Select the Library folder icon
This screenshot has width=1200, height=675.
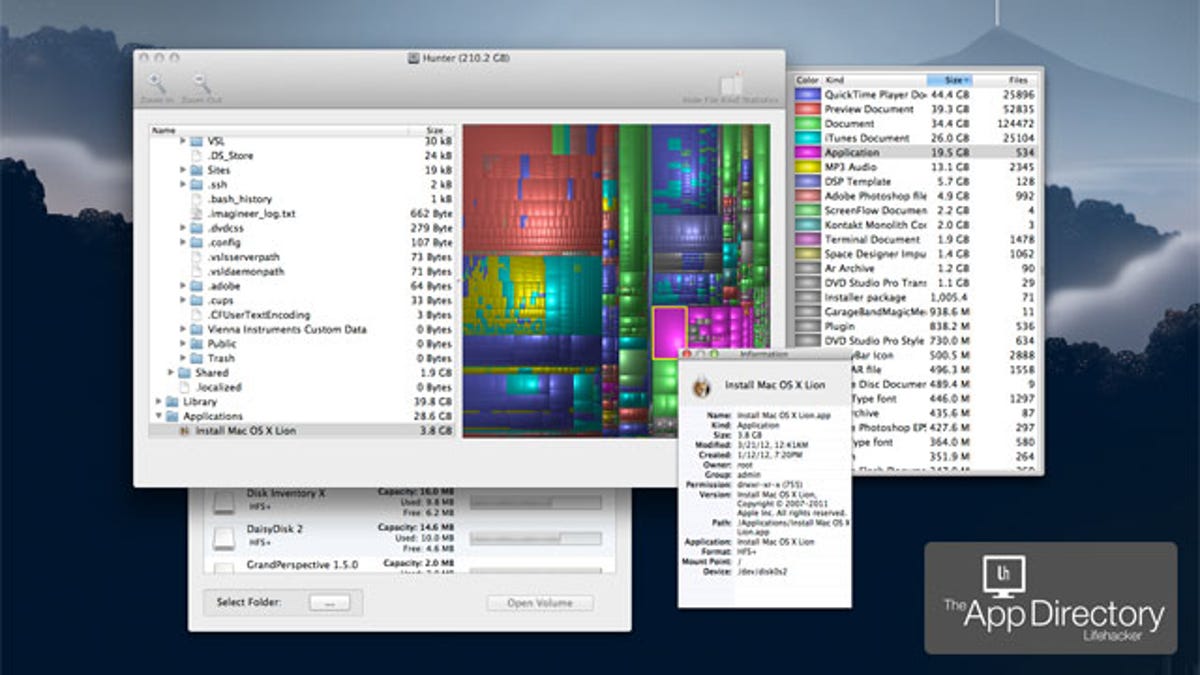172,402
